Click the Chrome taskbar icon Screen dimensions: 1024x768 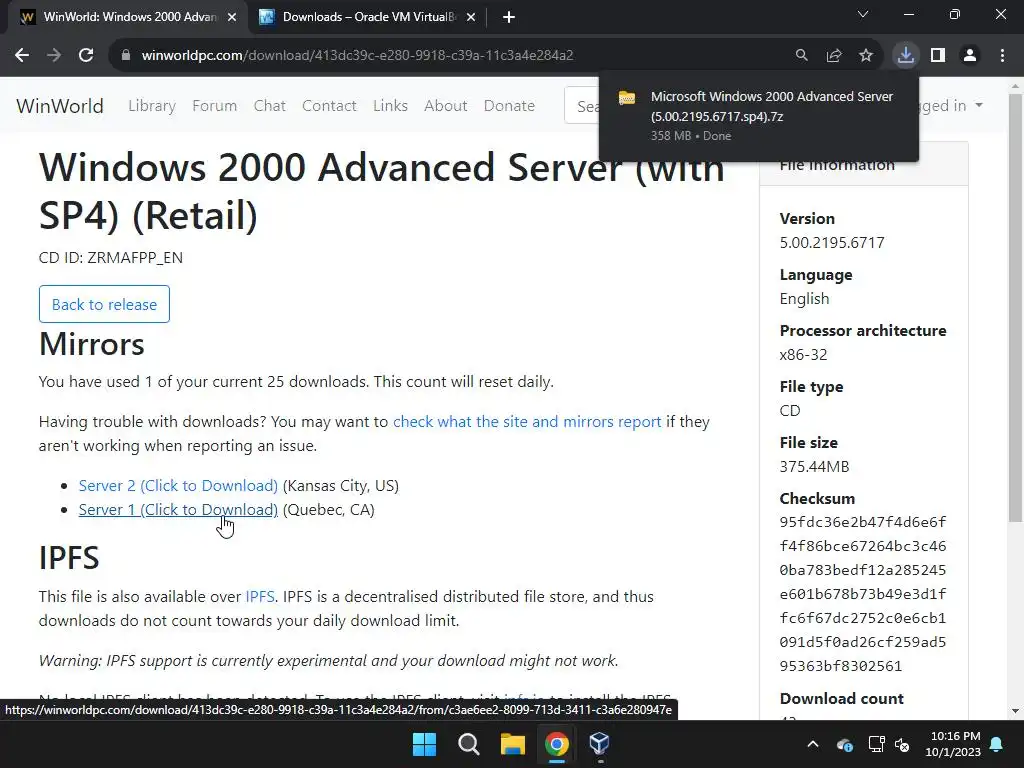(x=557, y=744)
